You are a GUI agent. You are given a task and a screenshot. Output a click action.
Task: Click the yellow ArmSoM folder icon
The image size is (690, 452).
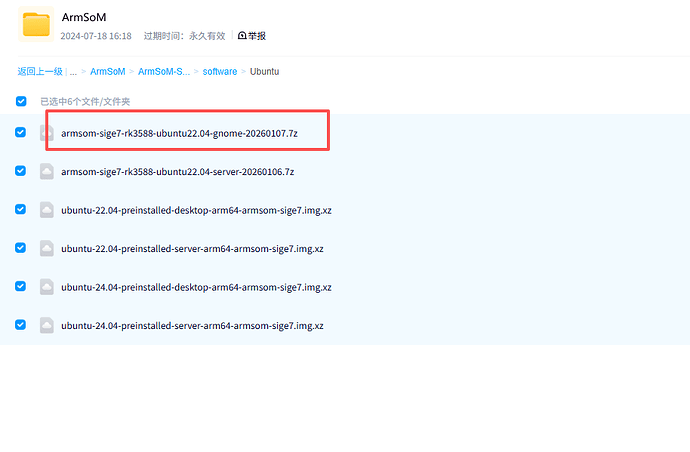click(x=37, y=24)
